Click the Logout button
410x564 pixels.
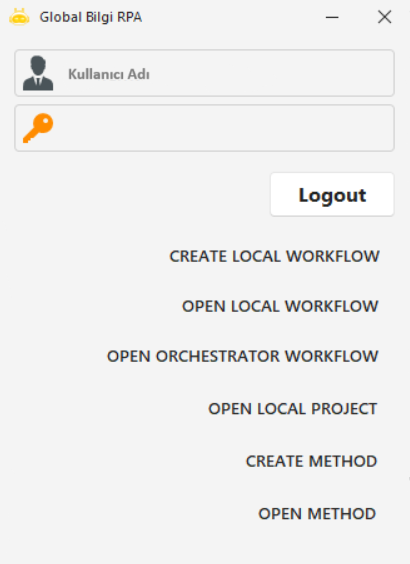pyautogui.click(x=332, y=195)
